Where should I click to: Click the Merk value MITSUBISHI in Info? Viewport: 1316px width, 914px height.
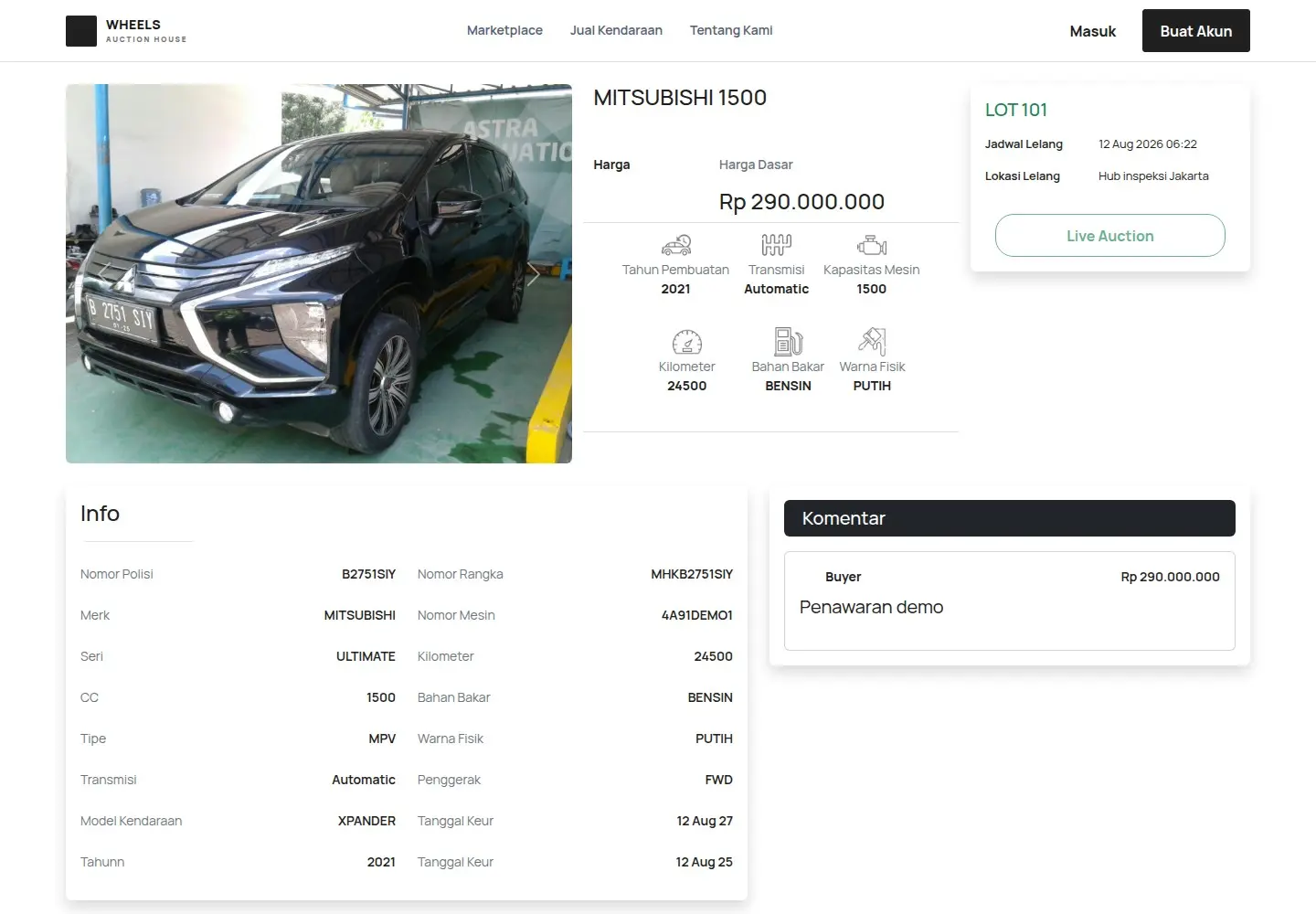pyautogui.click(x=360, y=615)
